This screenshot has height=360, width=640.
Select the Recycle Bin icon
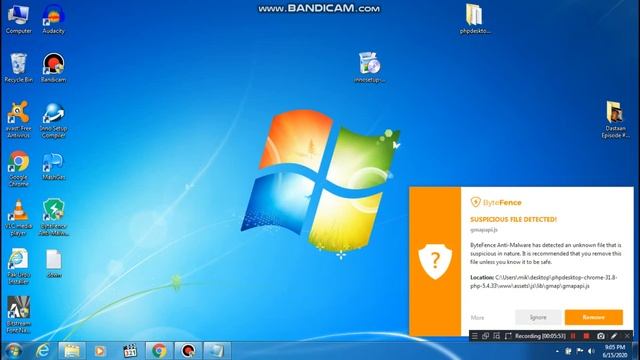click(18, 68)
